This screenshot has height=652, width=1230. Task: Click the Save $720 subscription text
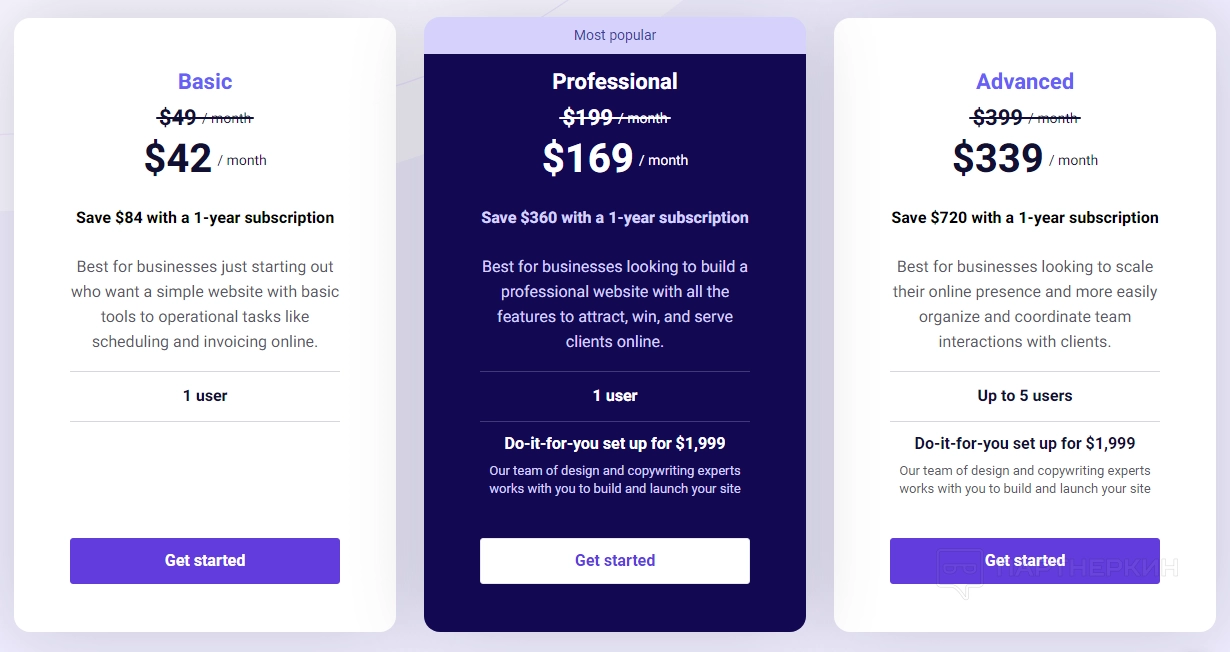coord(1025,218)
